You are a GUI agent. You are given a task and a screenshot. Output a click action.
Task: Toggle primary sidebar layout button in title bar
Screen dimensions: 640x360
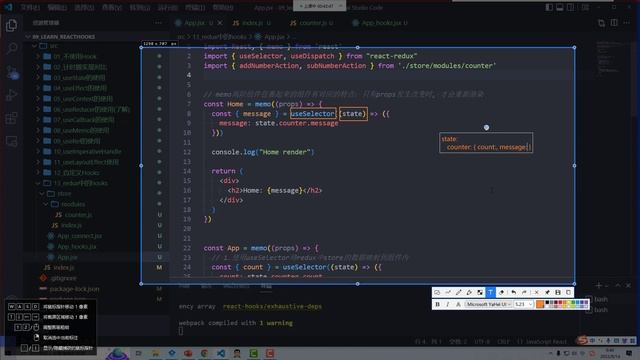coord(549,7)
